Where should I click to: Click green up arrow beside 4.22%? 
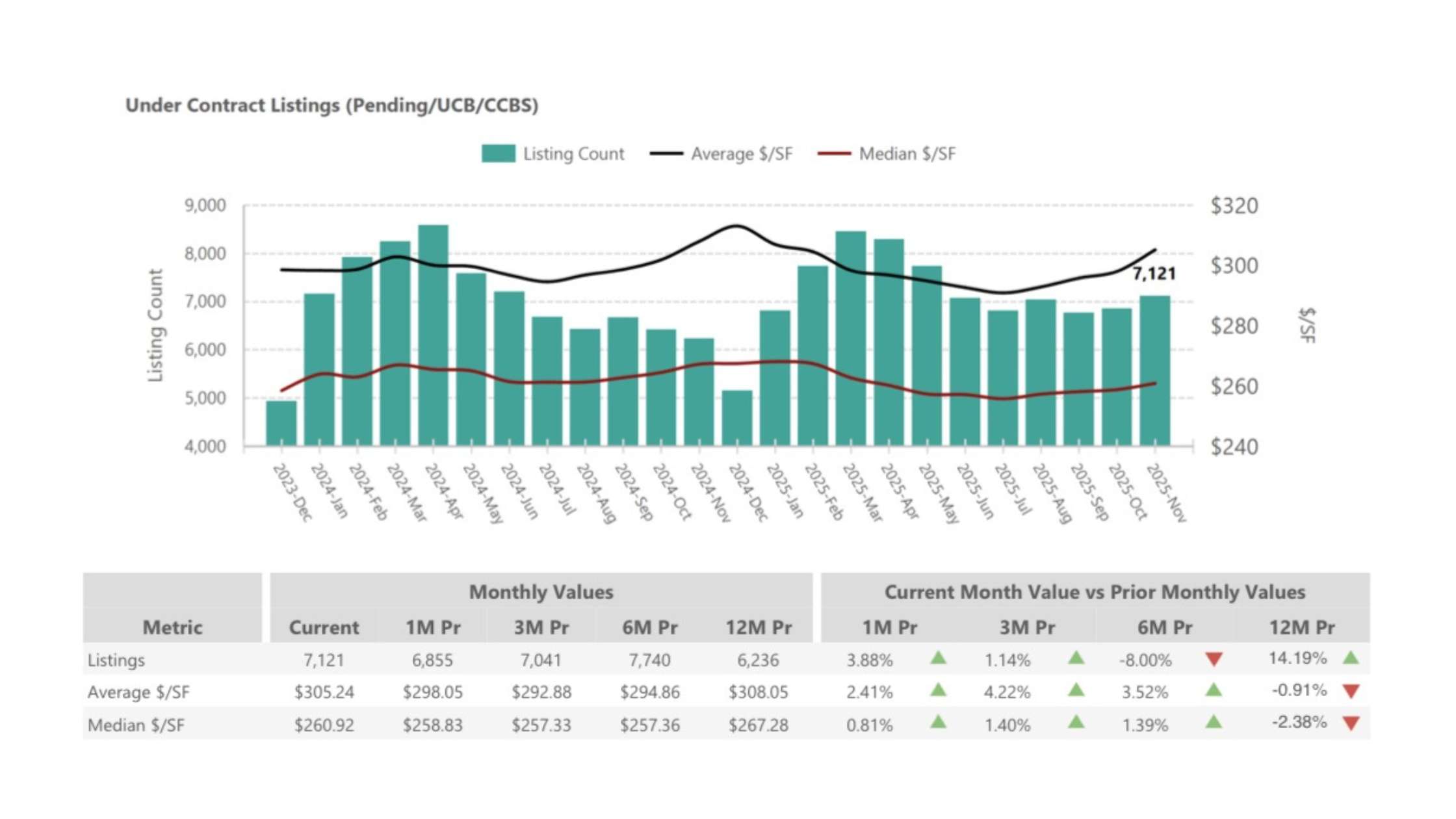[x=1076, y=690]
